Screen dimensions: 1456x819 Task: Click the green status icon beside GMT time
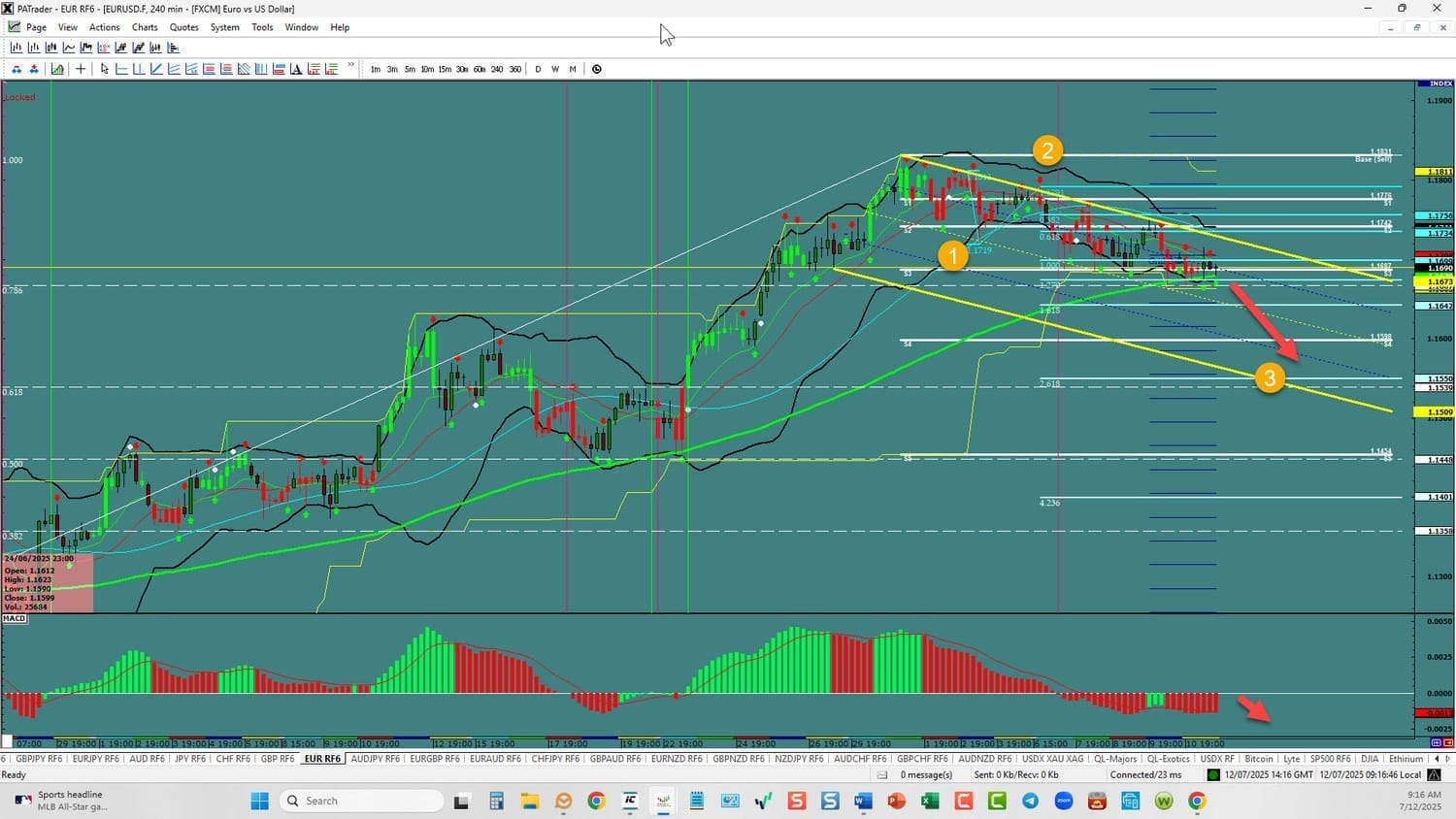click(x=1213, y=774)
